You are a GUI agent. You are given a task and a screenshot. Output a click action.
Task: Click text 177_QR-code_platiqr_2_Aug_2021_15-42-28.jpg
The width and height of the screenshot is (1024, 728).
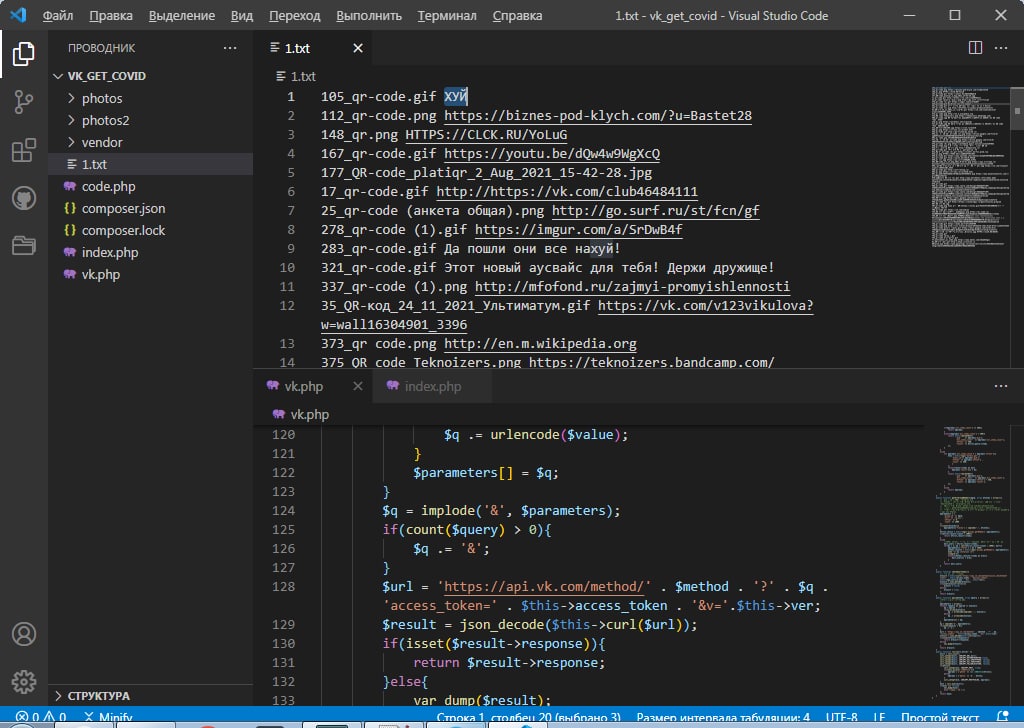[x=486, y=172]
